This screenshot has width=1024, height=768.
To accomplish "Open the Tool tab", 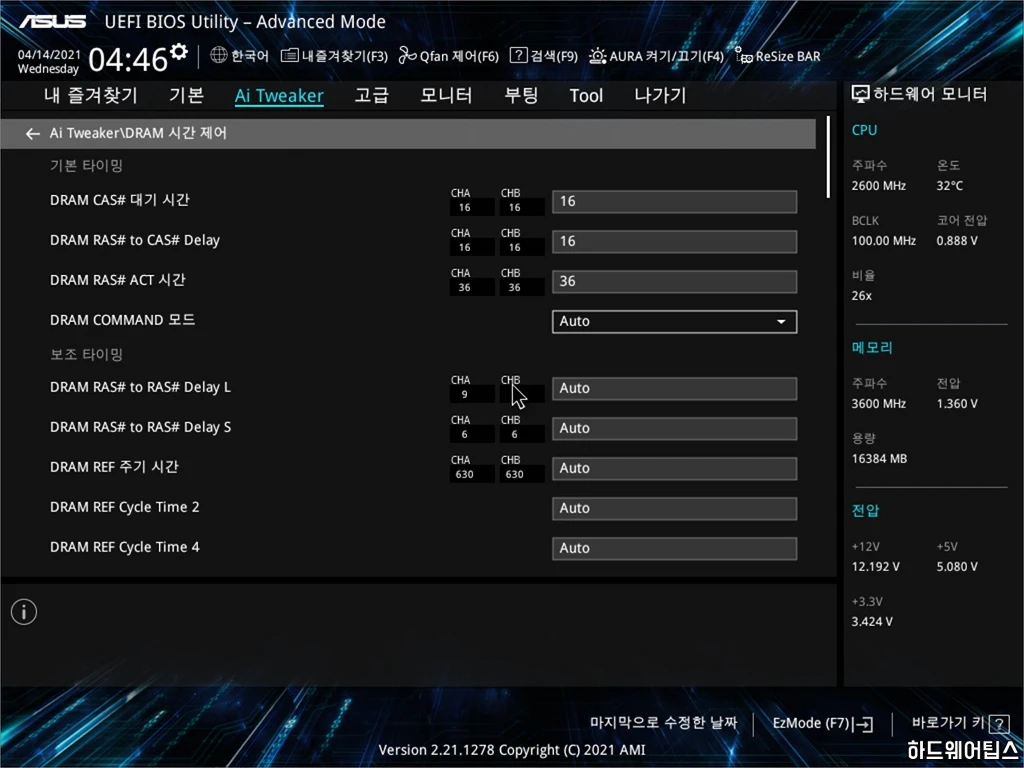I will tap(586, 96).
